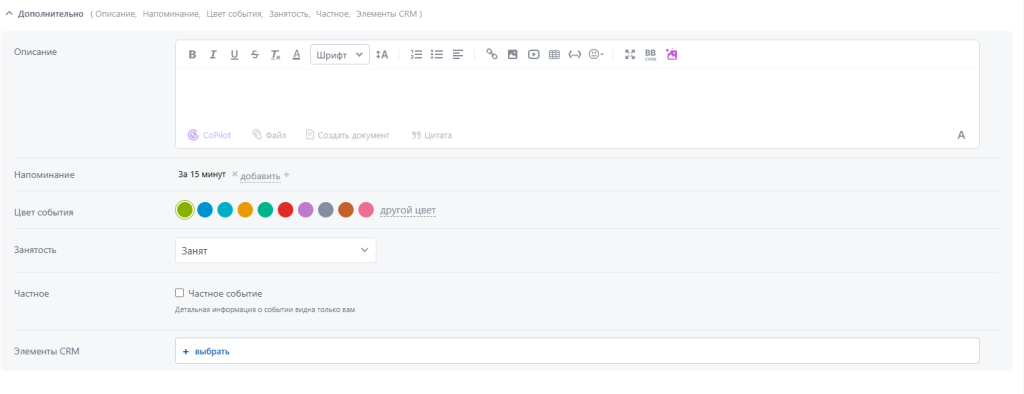Insert an image into description

click(513, 55)
